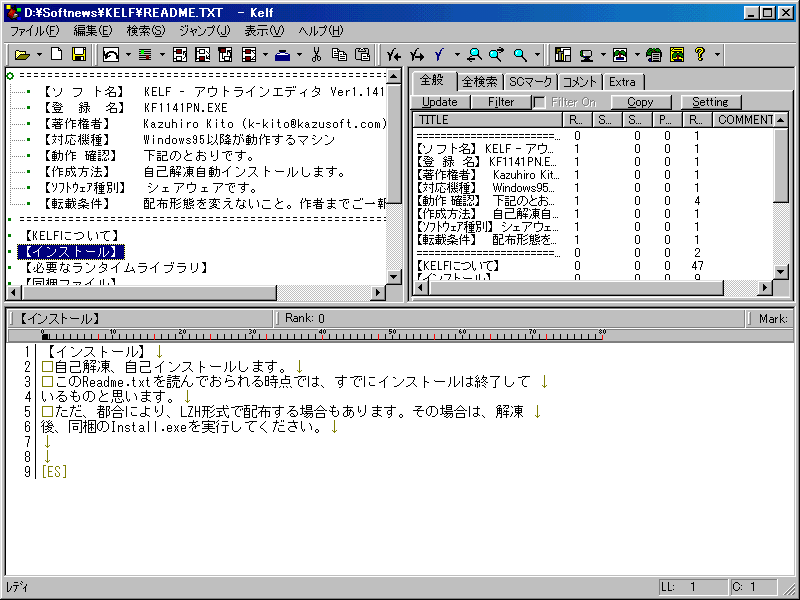800x600 pixels.
Task: Click the blue check mark toolbar icon
Action: (x=439, y=55)
